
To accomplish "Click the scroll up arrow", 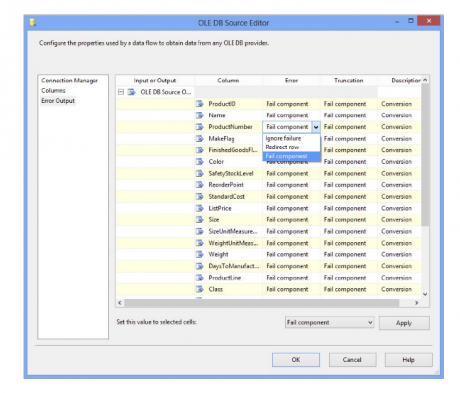I will tap(425, 80).
